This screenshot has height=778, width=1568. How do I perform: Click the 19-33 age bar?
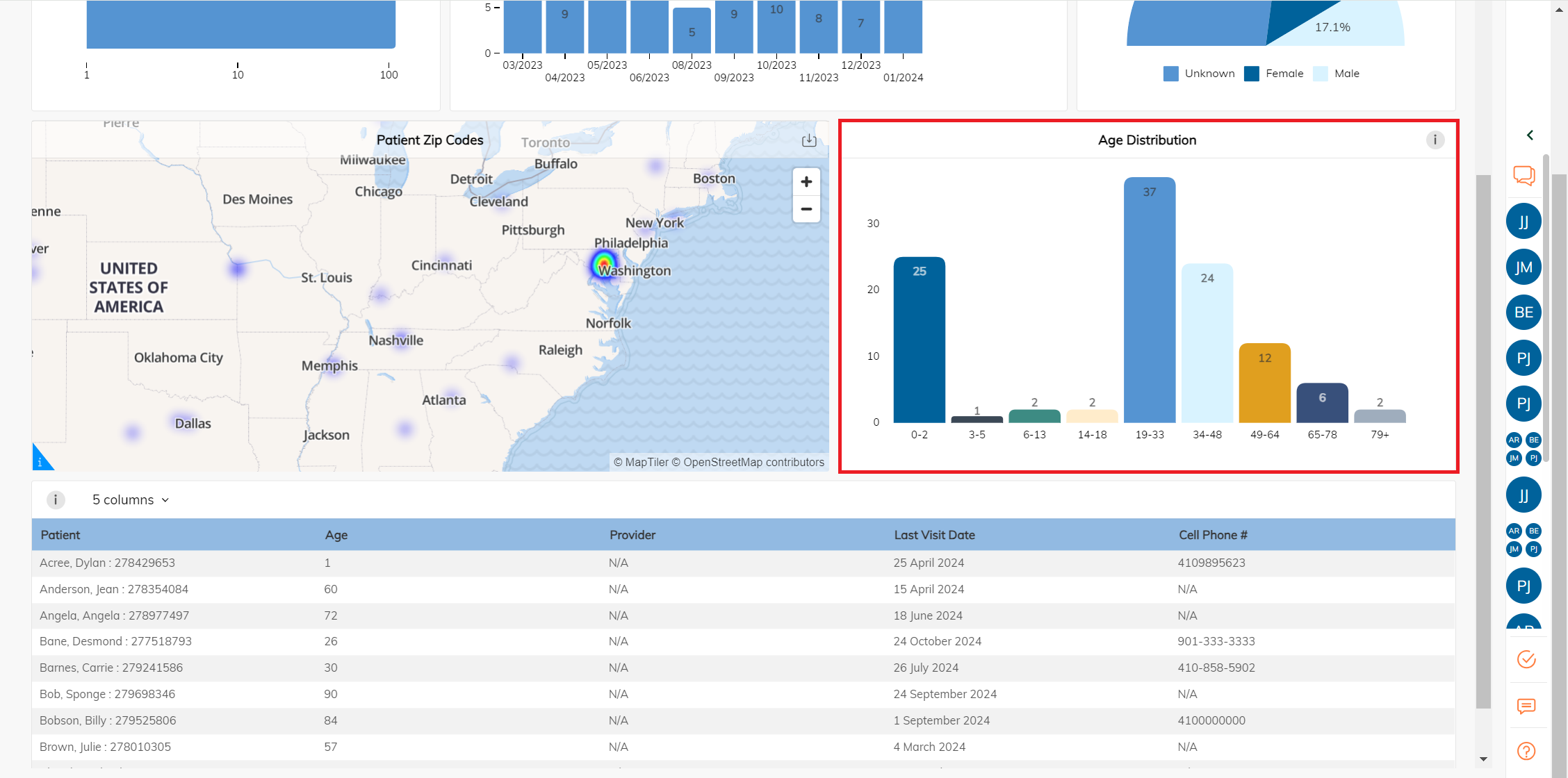pyautogui.click(x=1150, y=300)
